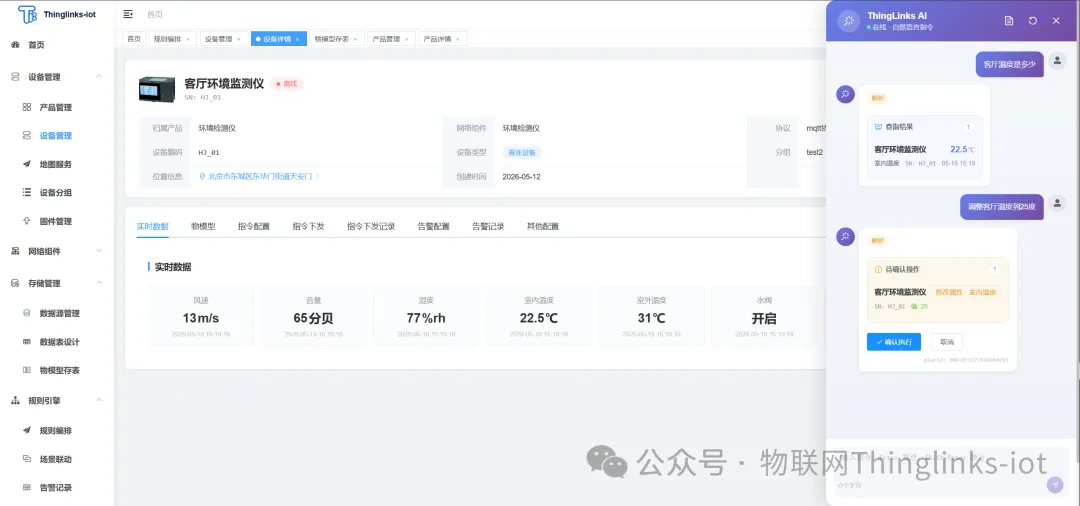Open 数据源管理 in the sidebar
This screenshot has height=506, width=1080.
click(x=59, y=313)
